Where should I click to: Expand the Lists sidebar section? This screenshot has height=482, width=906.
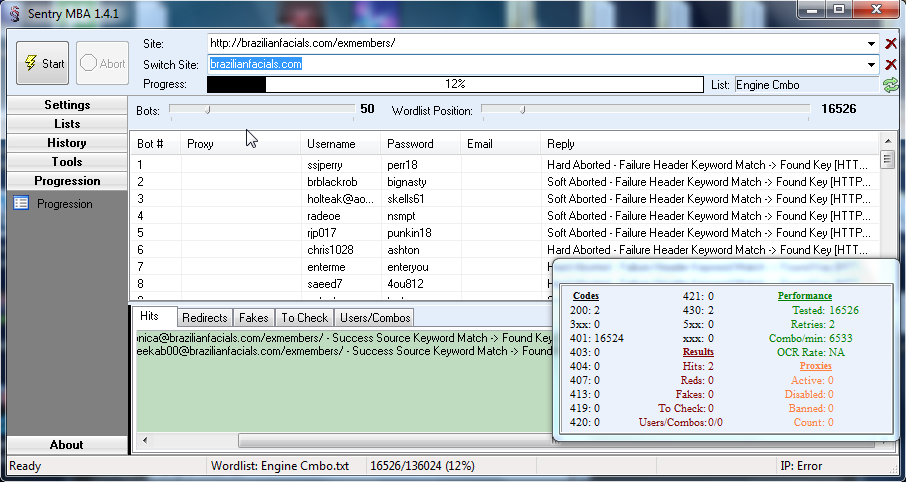67,124
